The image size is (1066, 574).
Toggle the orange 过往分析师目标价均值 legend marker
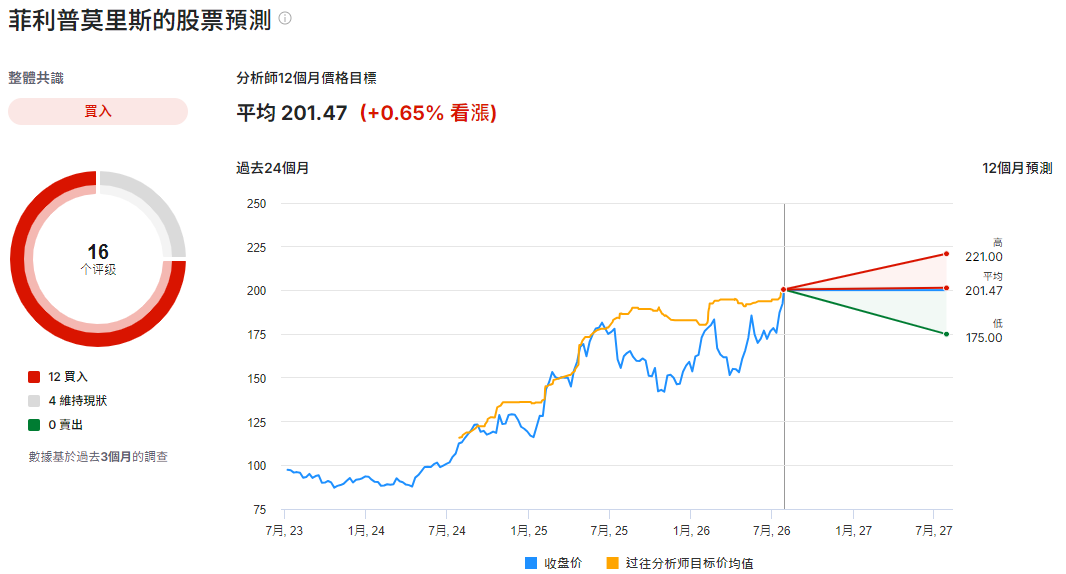point(613,563)
